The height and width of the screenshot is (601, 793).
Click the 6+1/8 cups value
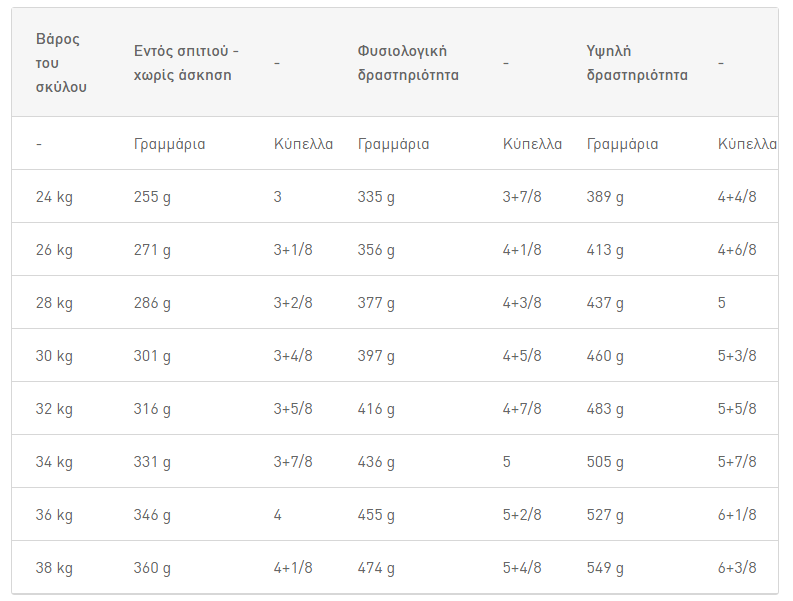coord(737,514)
